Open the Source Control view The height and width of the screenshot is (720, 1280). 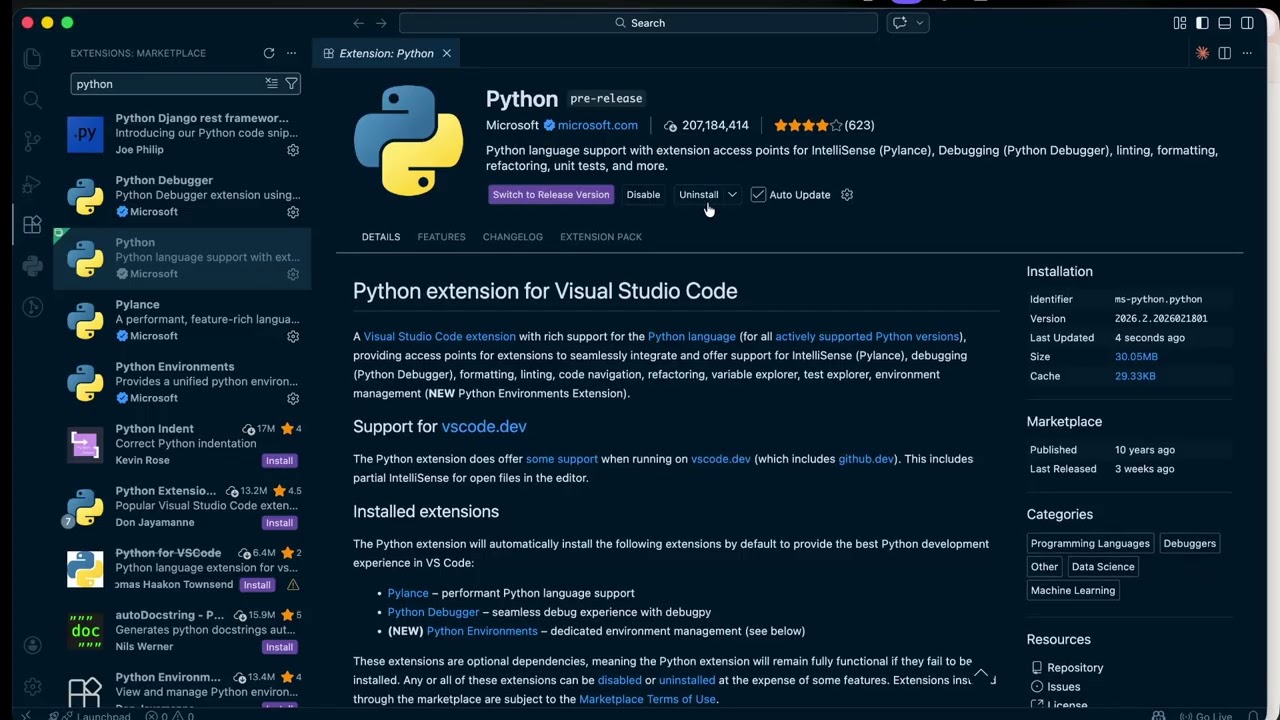click(x=32, y=141)
